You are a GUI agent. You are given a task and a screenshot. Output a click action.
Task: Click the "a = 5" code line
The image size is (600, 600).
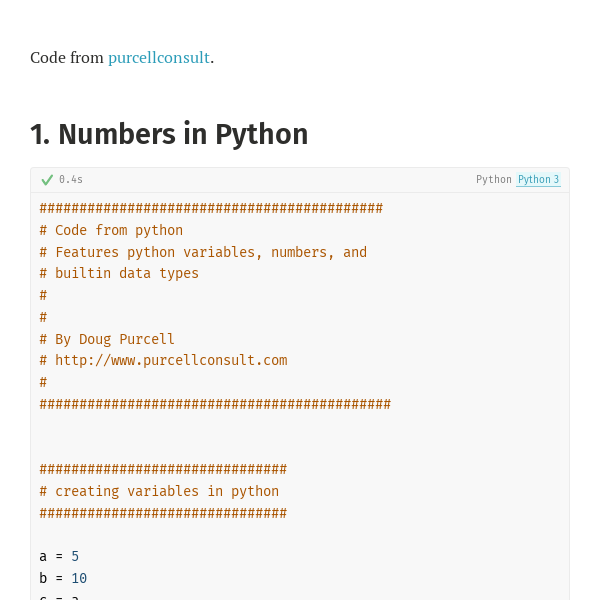(59, 556)
